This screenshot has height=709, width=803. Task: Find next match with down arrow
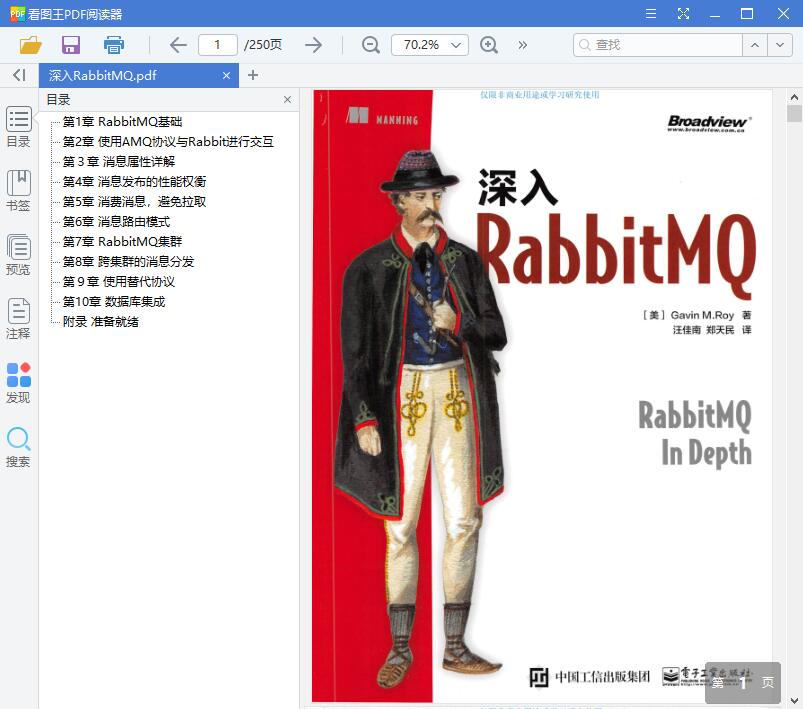pyautogui.click(x=780, y=45)
